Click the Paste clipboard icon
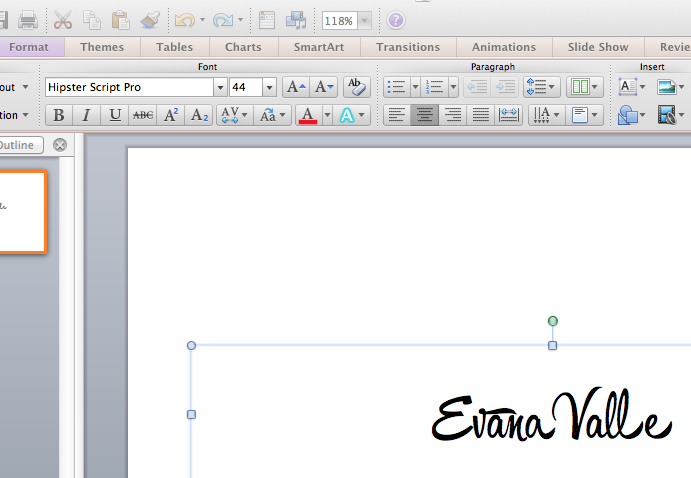Image resolution: width=691 pixels, height=478 pixels. coord(120,20)
